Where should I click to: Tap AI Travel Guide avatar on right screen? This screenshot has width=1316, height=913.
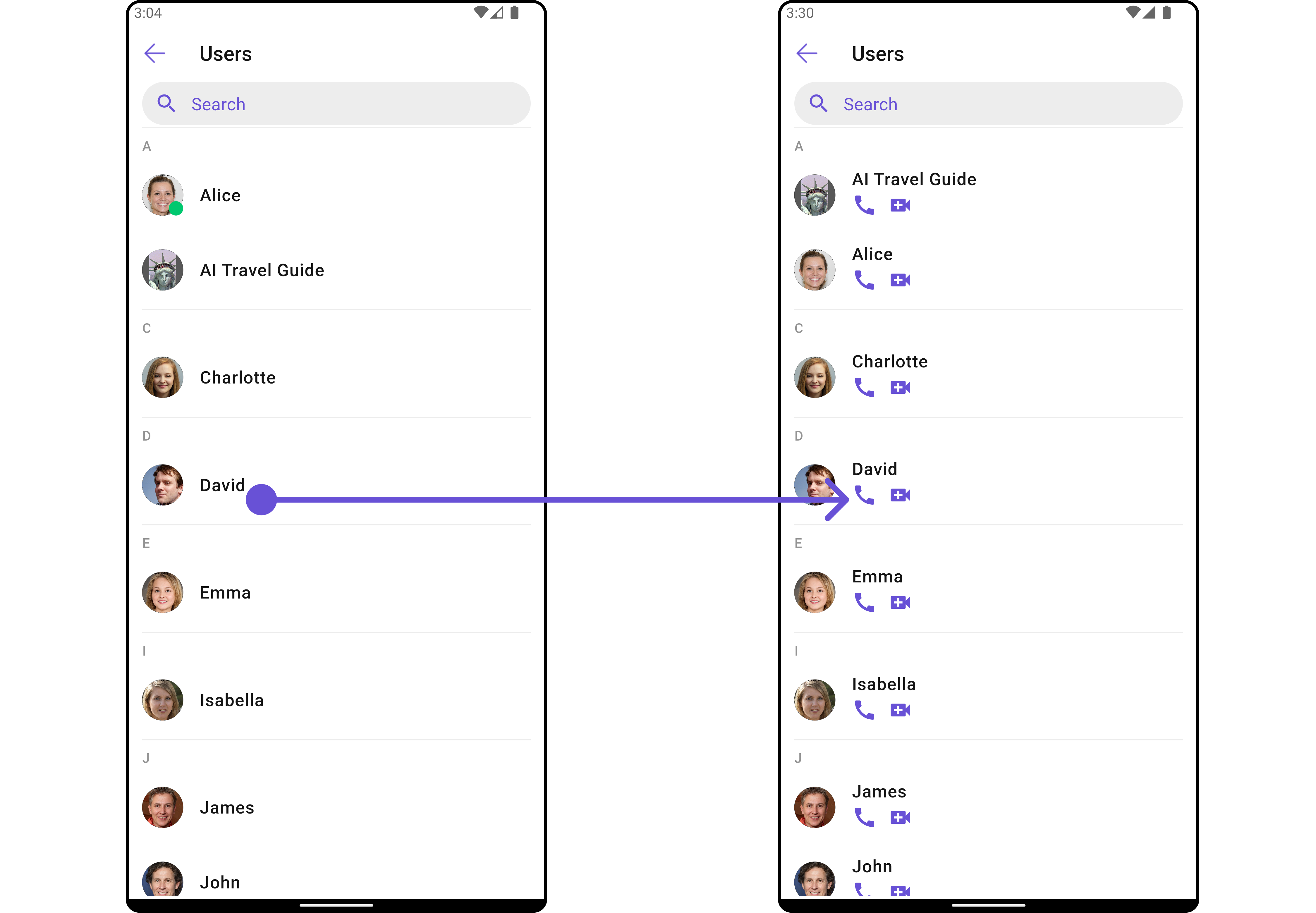815,195
